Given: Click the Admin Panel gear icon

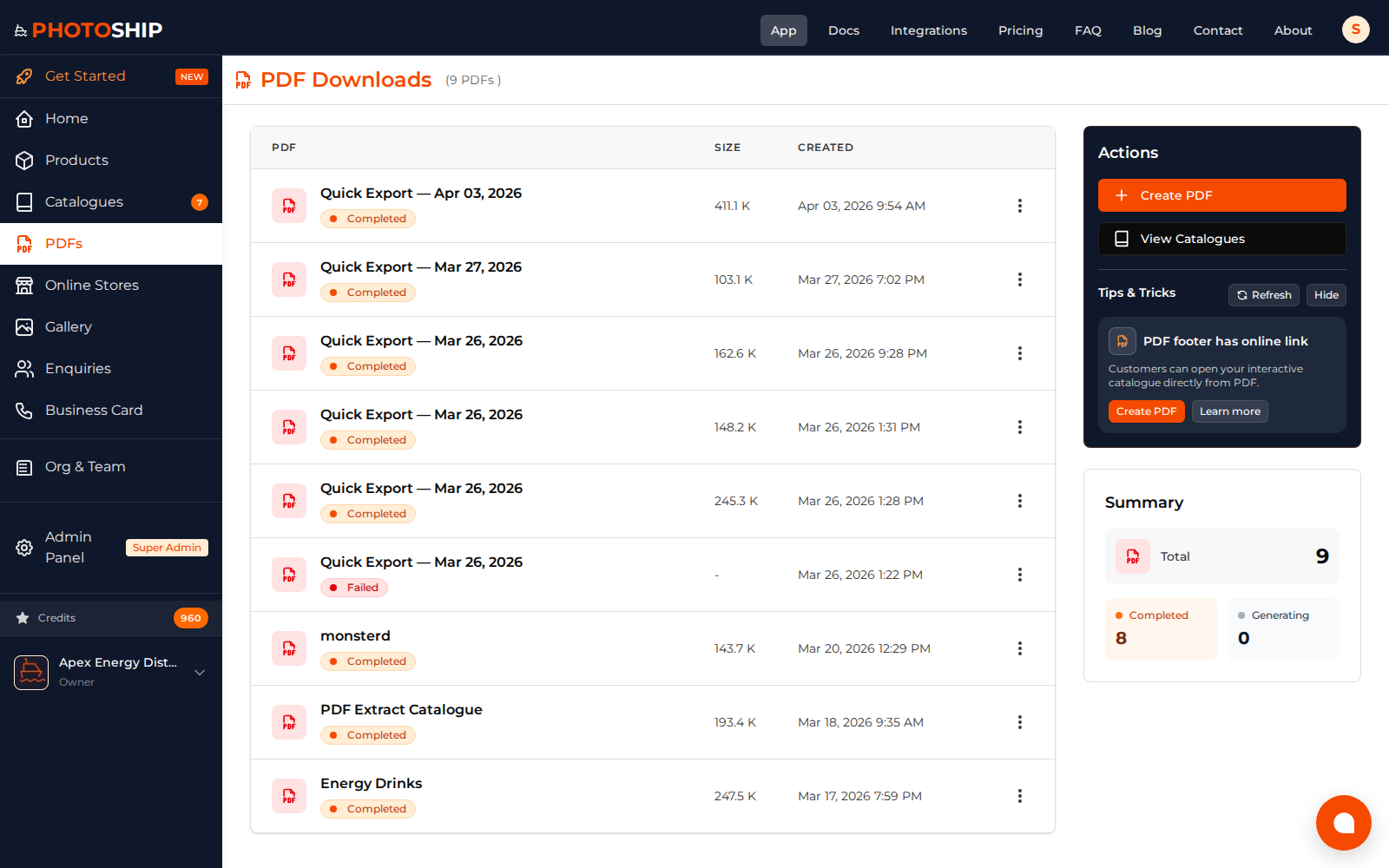Looking at the screenshot, I should [x=24, y=548].
